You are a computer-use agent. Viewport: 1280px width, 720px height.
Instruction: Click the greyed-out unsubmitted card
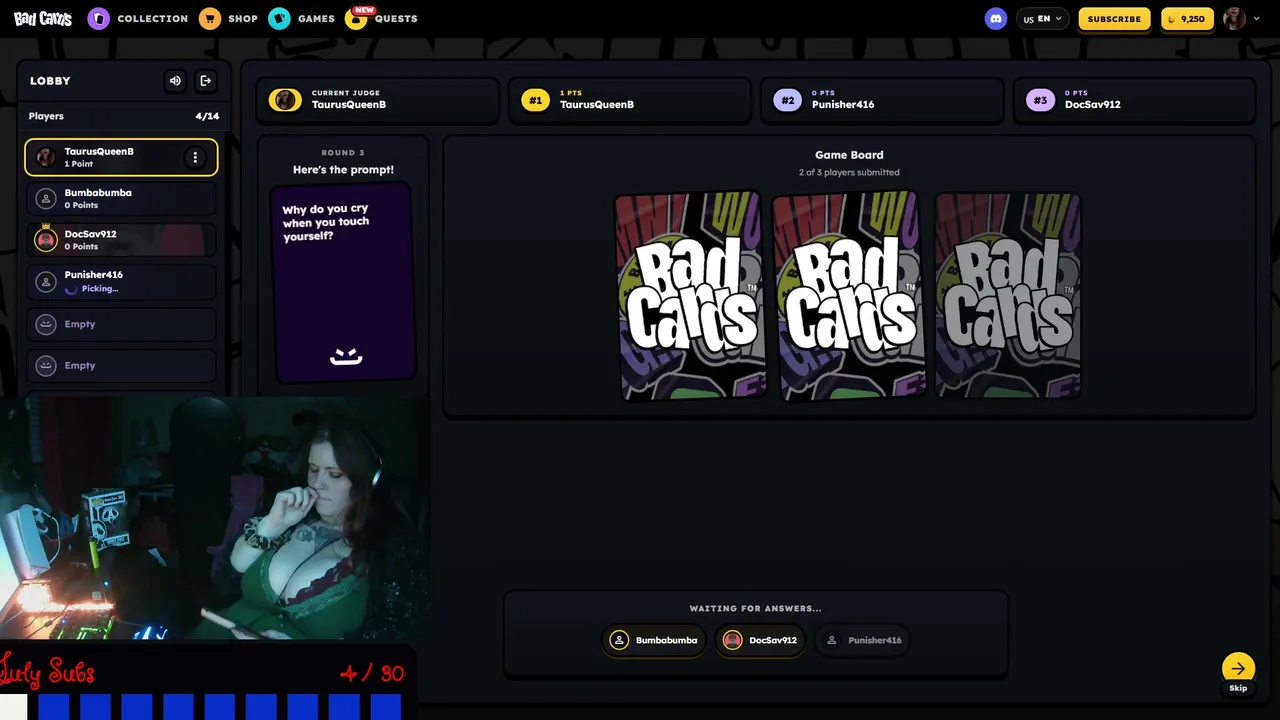click(1008, 296)
